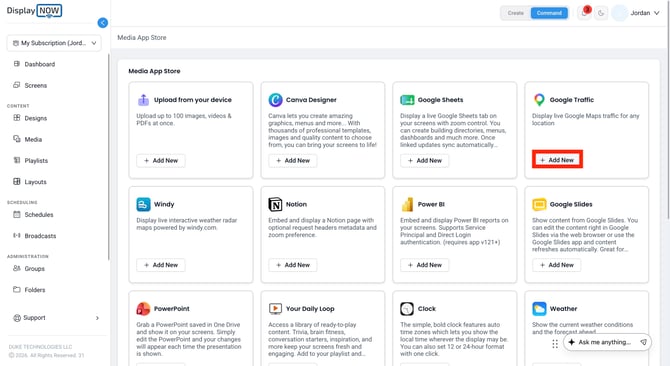Viewport: 670px width, 366px height.
Task: Click the Your Daily Loop title
Action: pyautogui.click(x=310, y=309)
